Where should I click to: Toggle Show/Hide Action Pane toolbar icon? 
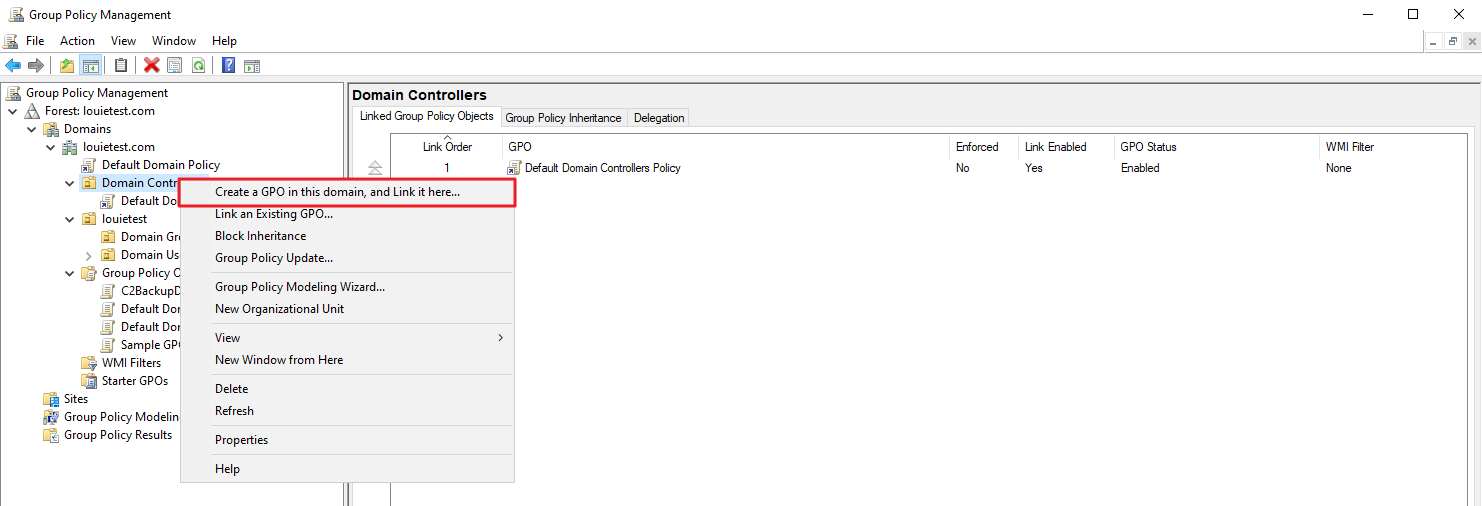(x=252, y=65)
